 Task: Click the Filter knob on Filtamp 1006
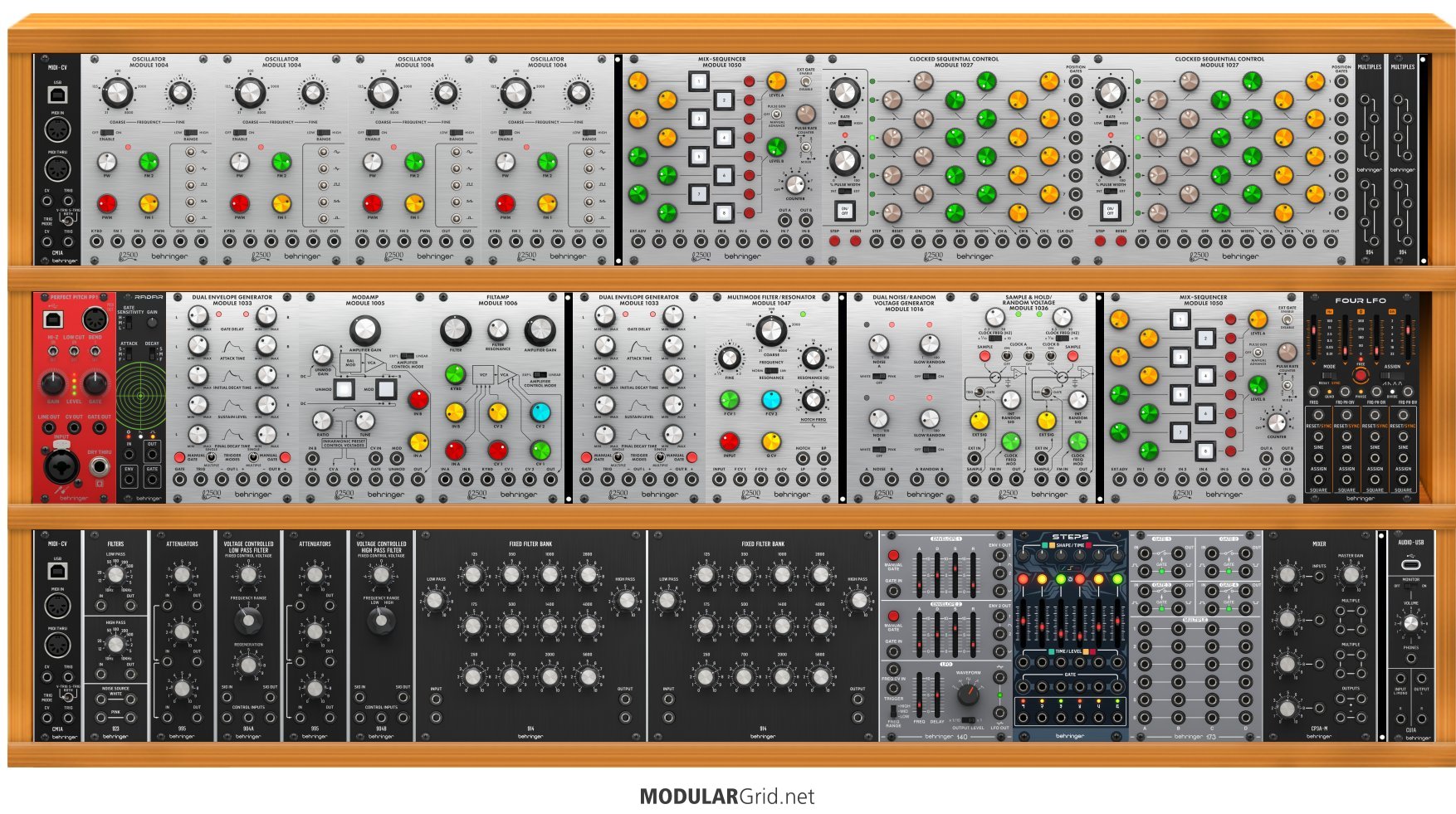(456, 330)
